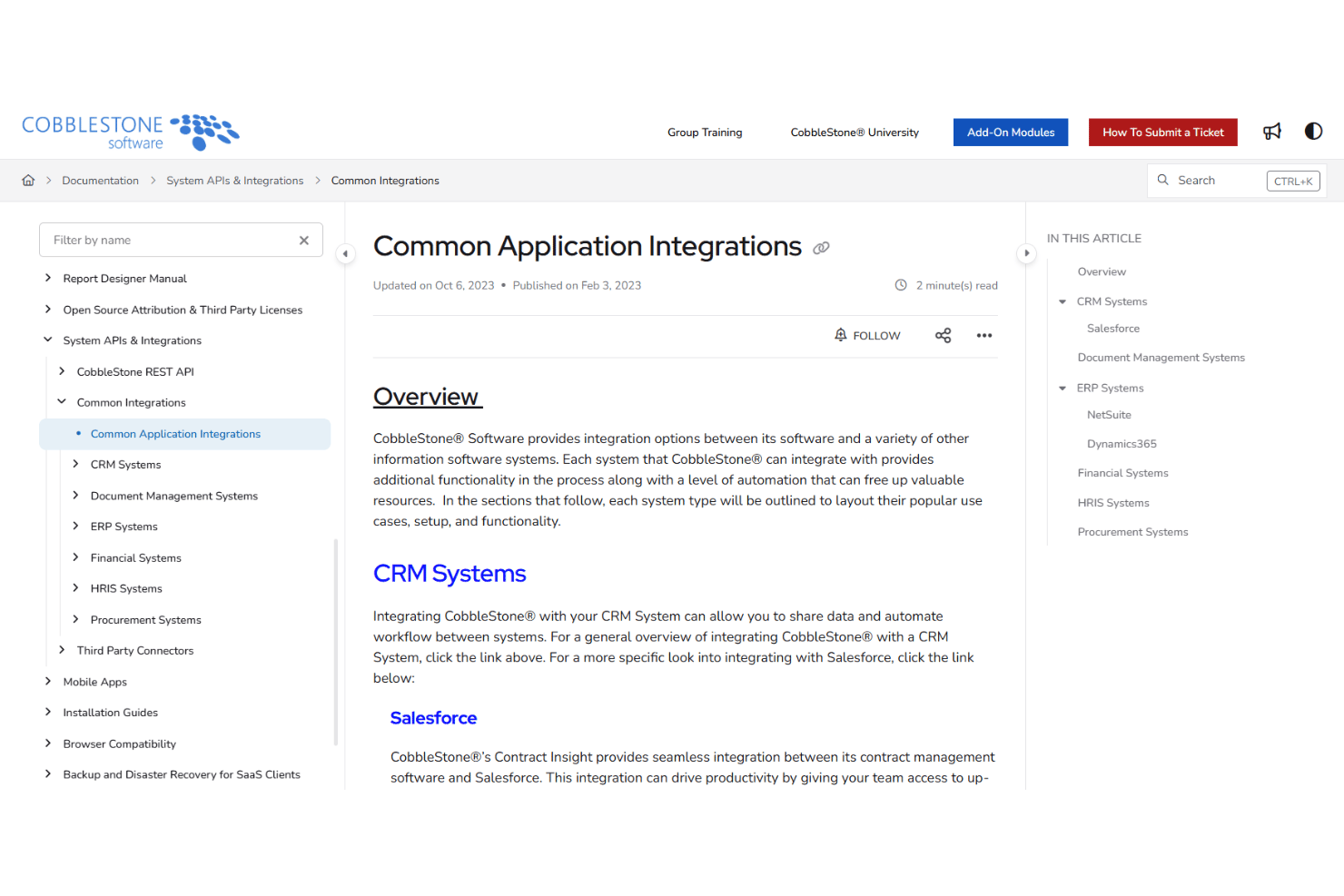Image resolution: width=1344 pixels, height=896 pixels.
Task: Open Mobile Apps tree item
Action: point(95,682)
